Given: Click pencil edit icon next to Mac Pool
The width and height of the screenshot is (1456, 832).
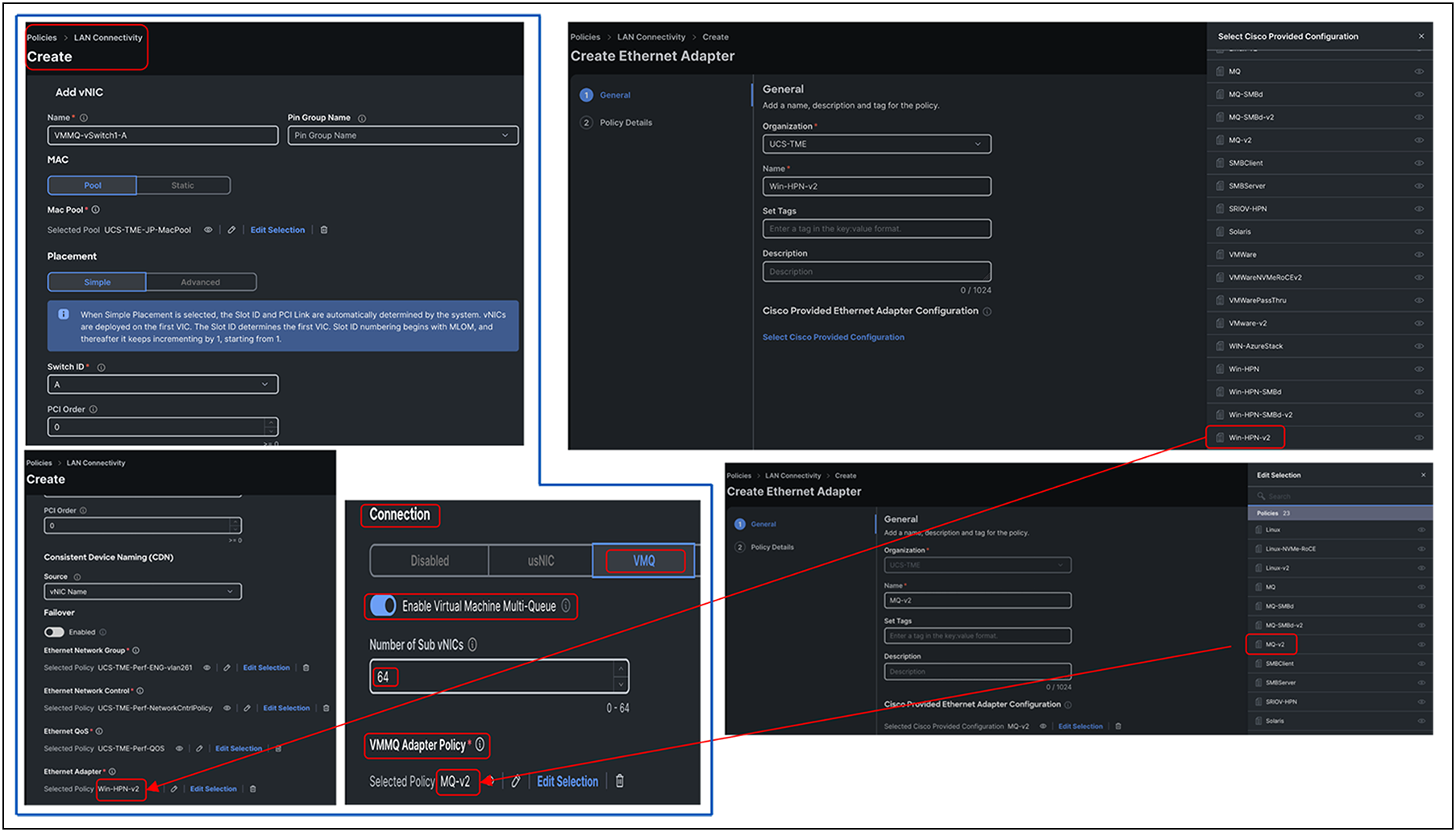Looking at the screenshot, I should coord(231,230).
